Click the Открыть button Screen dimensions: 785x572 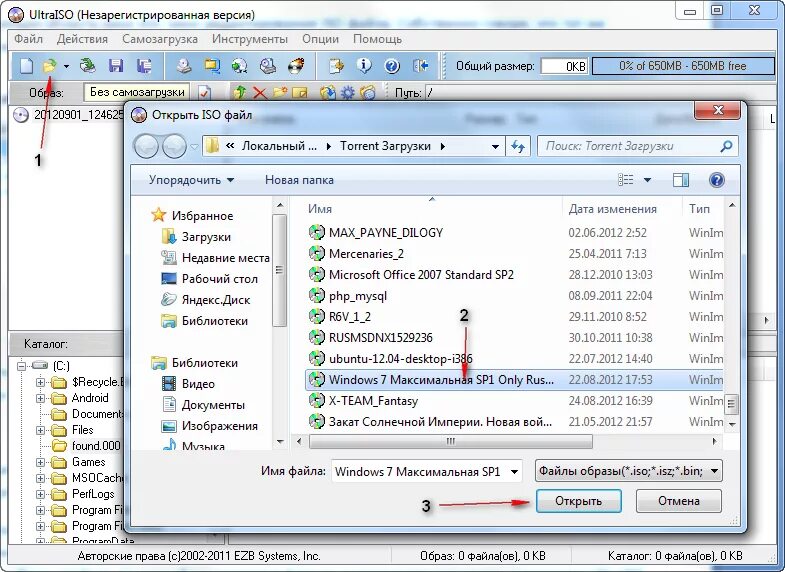click(x=578, y=501)
